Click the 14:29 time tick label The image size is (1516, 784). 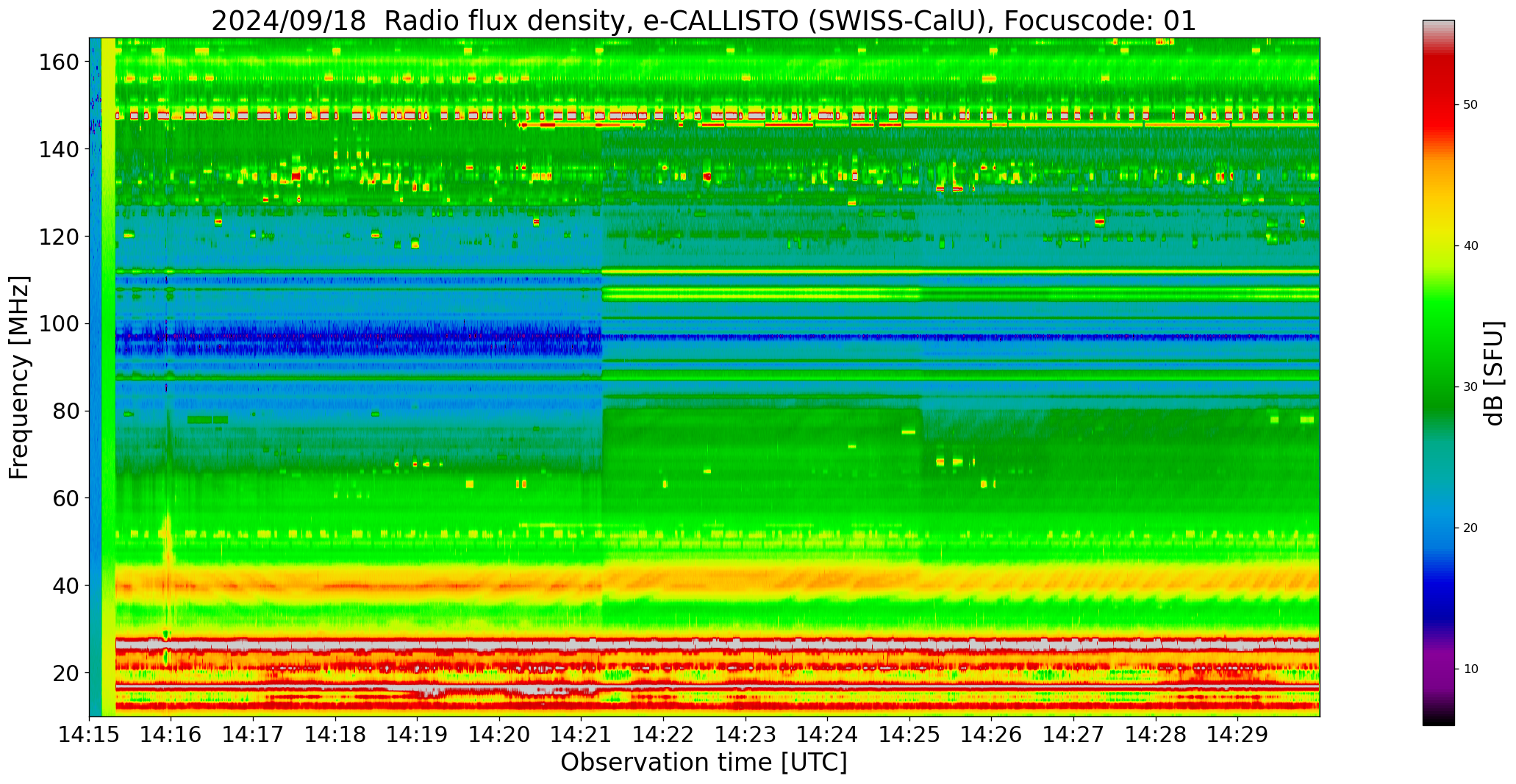pos(1237,735)
